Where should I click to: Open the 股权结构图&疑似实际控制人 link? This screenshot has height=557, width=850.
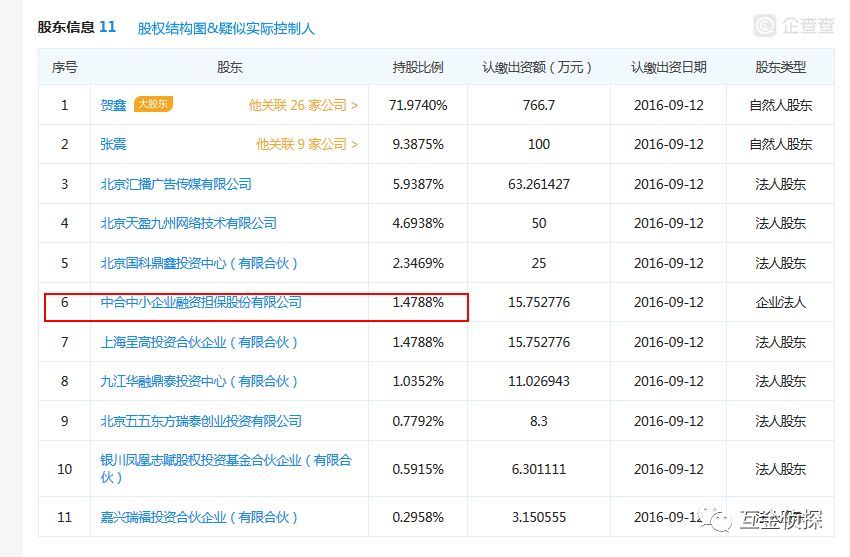tap(226, 28)
